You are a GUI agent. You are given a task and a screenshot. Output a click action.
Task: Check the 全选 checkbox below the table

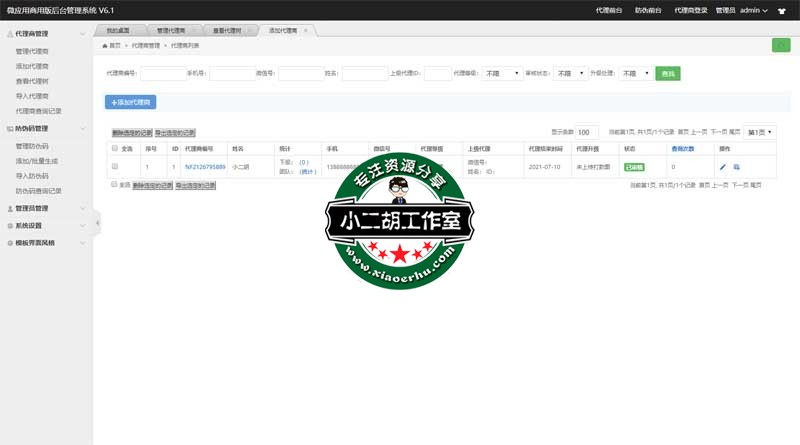[114, 185]
